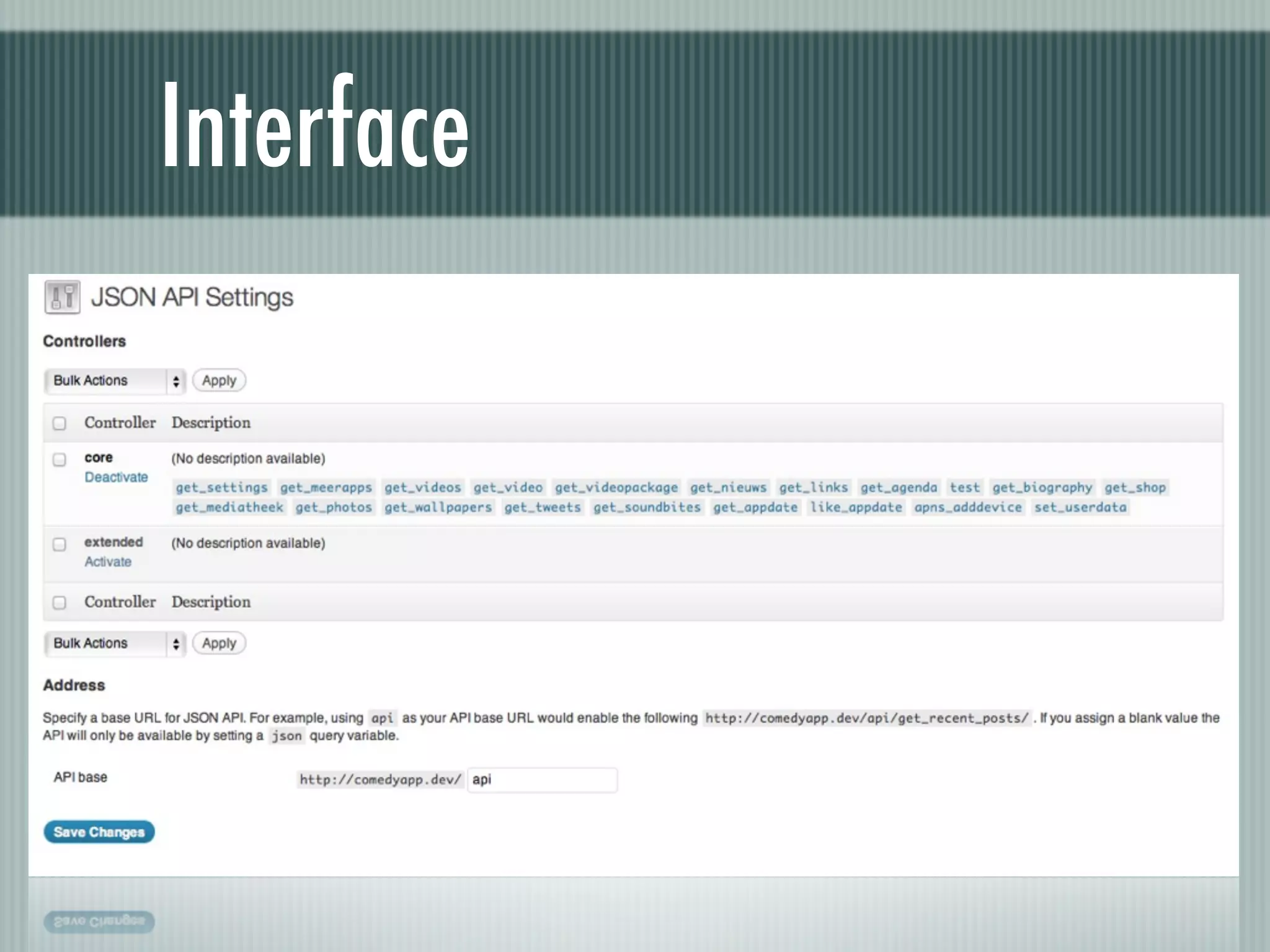Open the get_mediatheek method link

point(229,508)
